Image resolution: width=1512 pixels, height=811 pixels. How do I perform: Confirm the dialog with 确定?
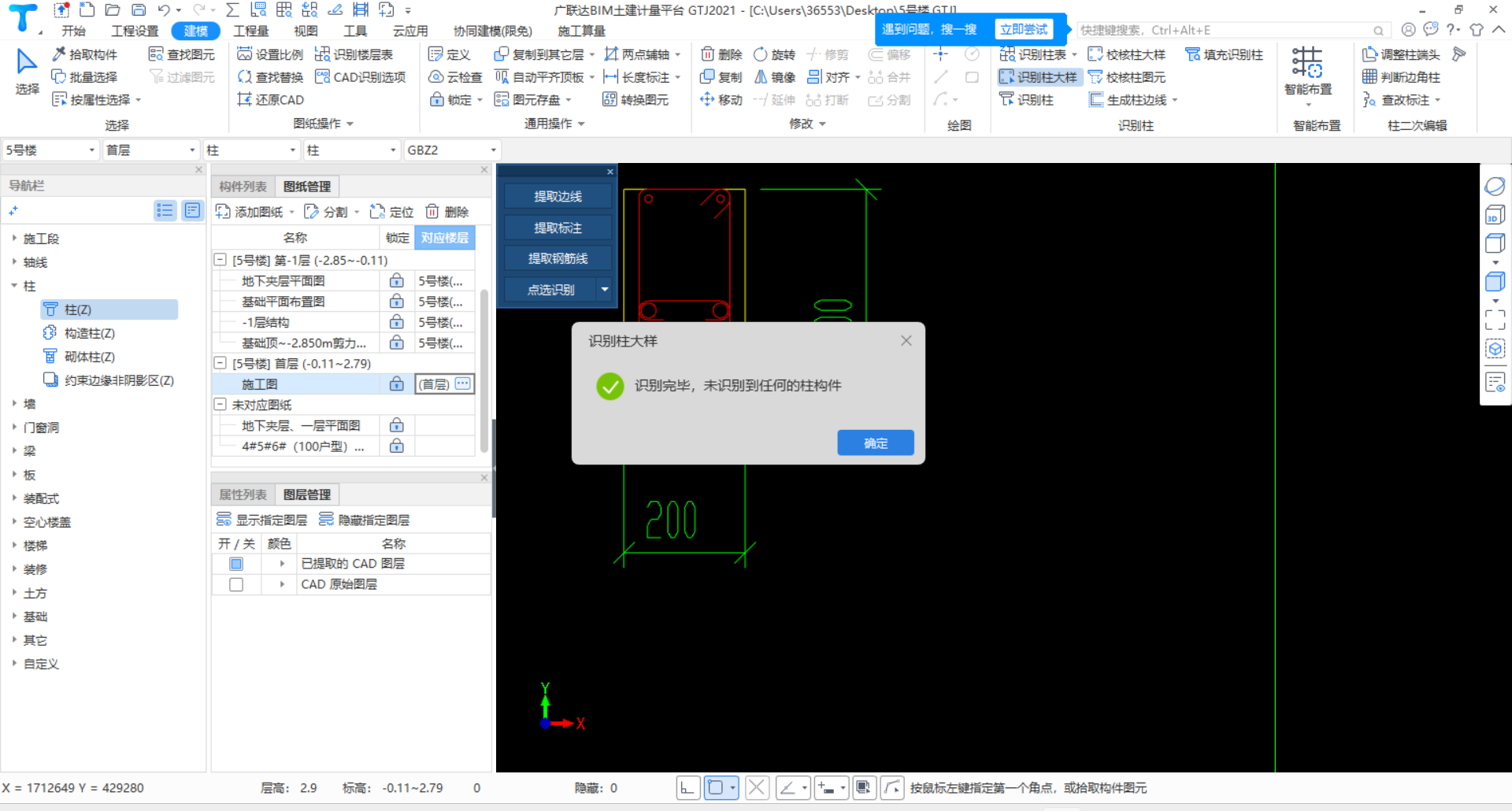pyautogui.click(x=876, y=443)
